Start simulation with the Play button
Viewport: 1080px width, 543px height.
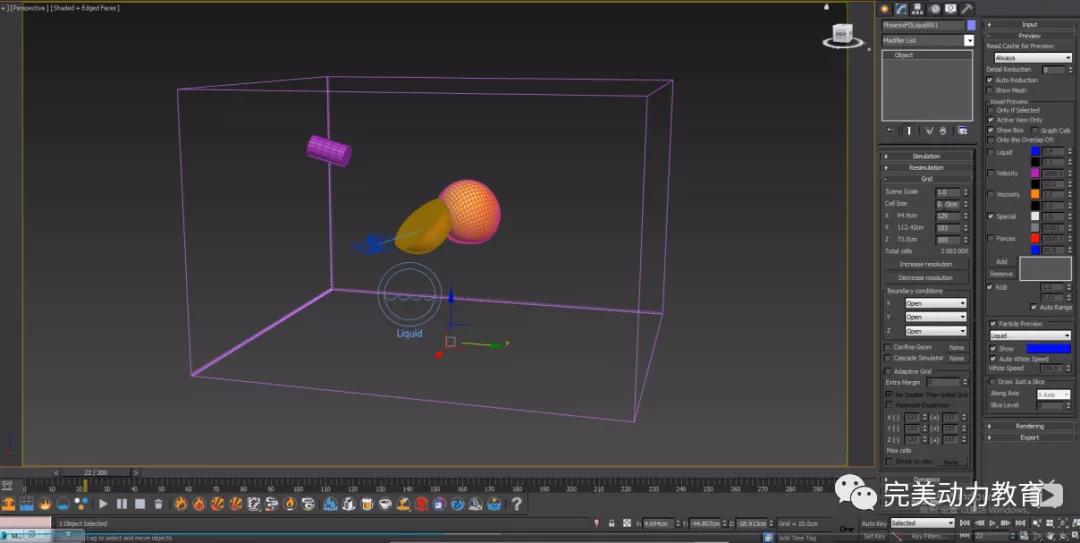103,505
